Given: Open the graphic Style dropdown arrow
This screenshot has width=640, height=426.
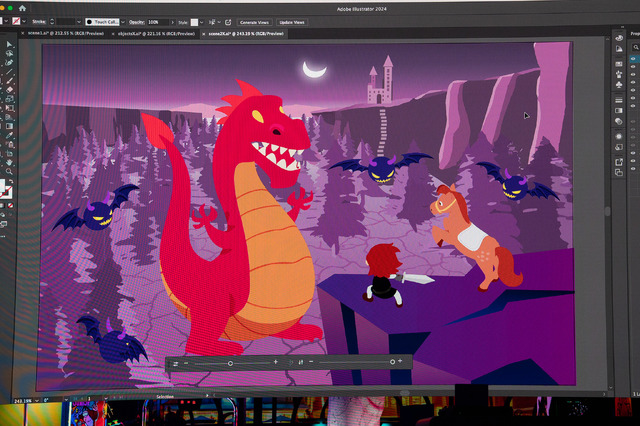Looking at the screenshot, I should click(202, 22).
